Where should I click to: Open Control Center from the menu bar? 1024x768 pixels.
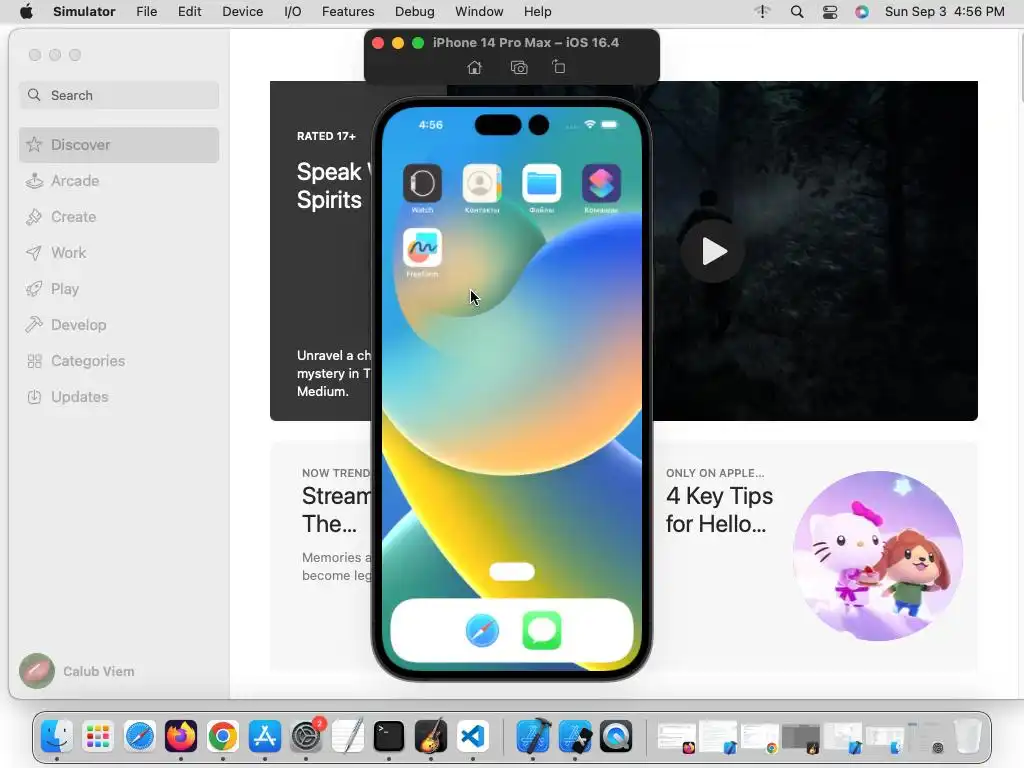tap(830, 12)
